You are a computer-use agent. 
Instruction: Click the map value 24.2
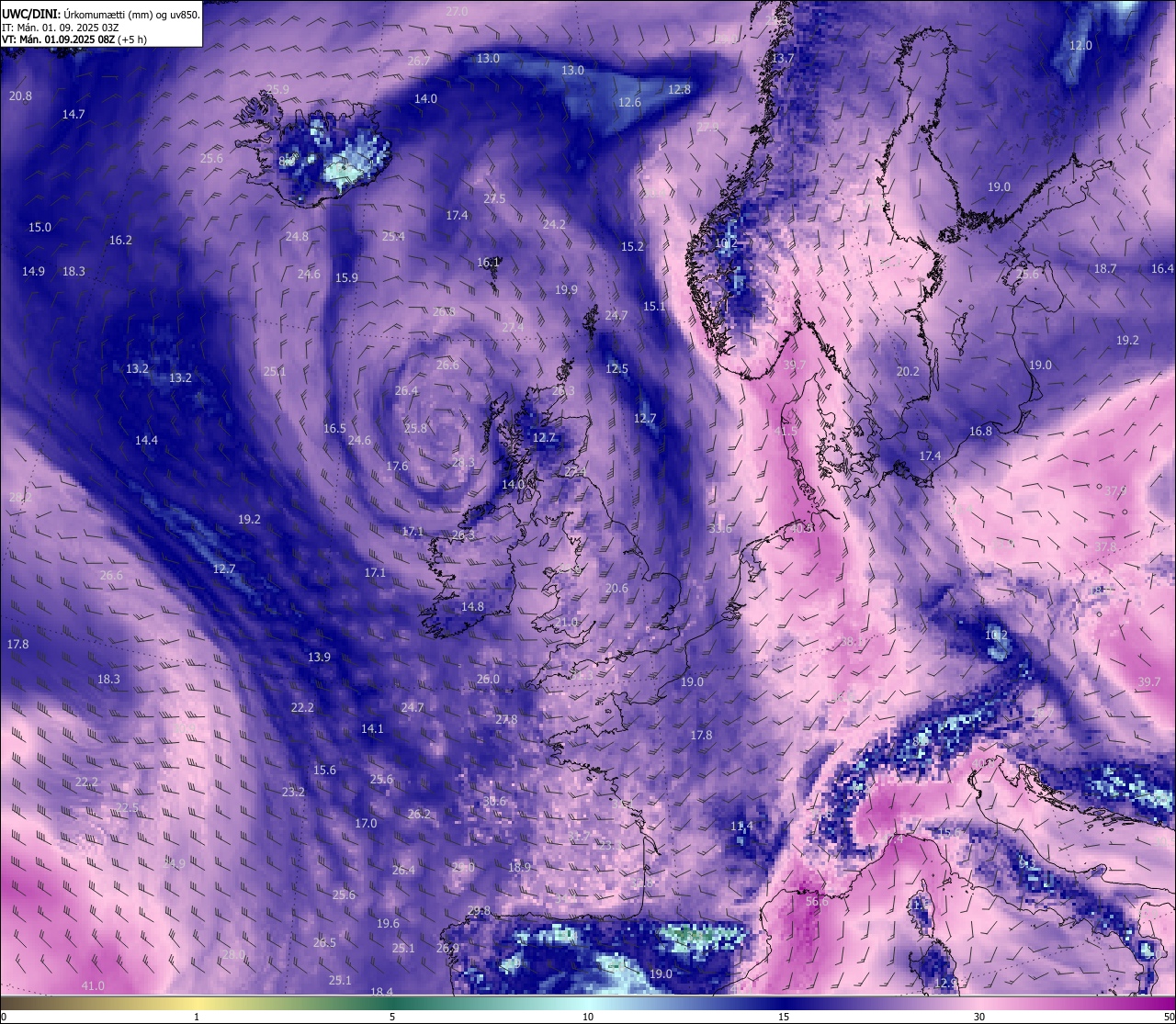(x=554, y=224)
